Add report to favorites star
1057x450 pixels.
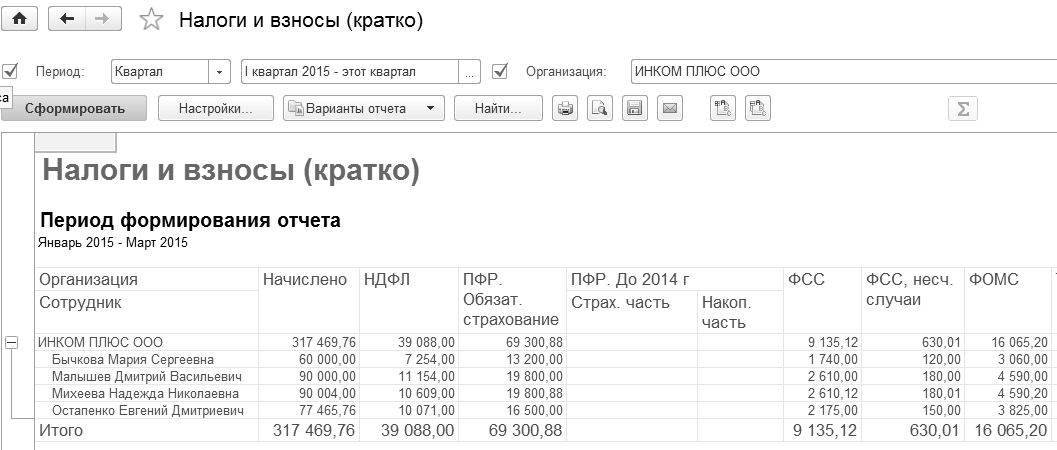coord(150,20)
